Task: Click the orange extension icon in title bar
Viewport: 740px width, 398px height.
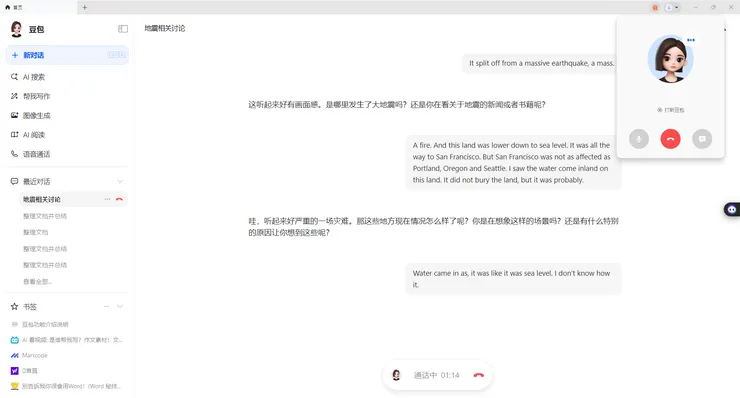Action: point(655,8)
